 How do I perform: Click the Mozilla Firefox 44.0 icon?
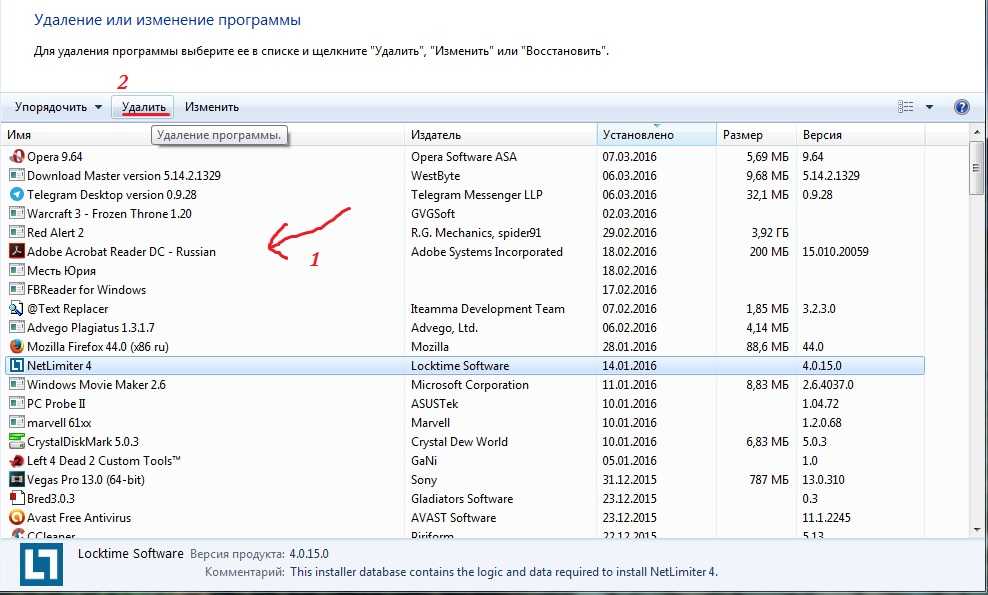click(x=16, y=346)
